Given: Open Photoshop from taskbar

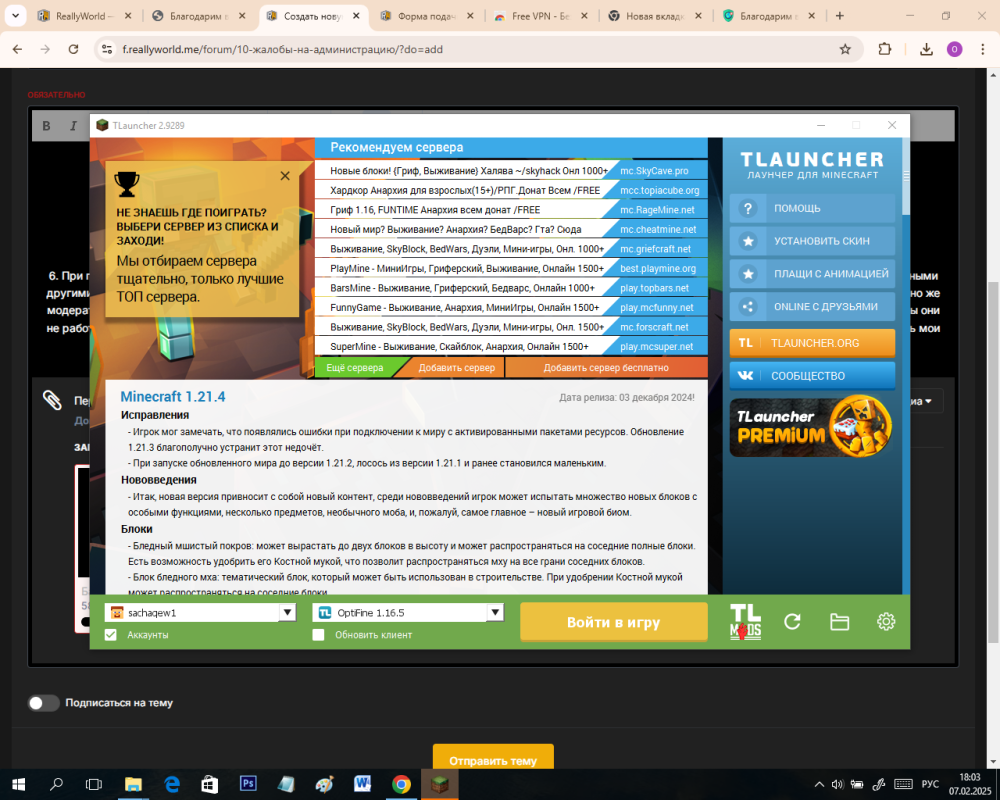Looking at the screenshot, I should click(x=248, y=784).
